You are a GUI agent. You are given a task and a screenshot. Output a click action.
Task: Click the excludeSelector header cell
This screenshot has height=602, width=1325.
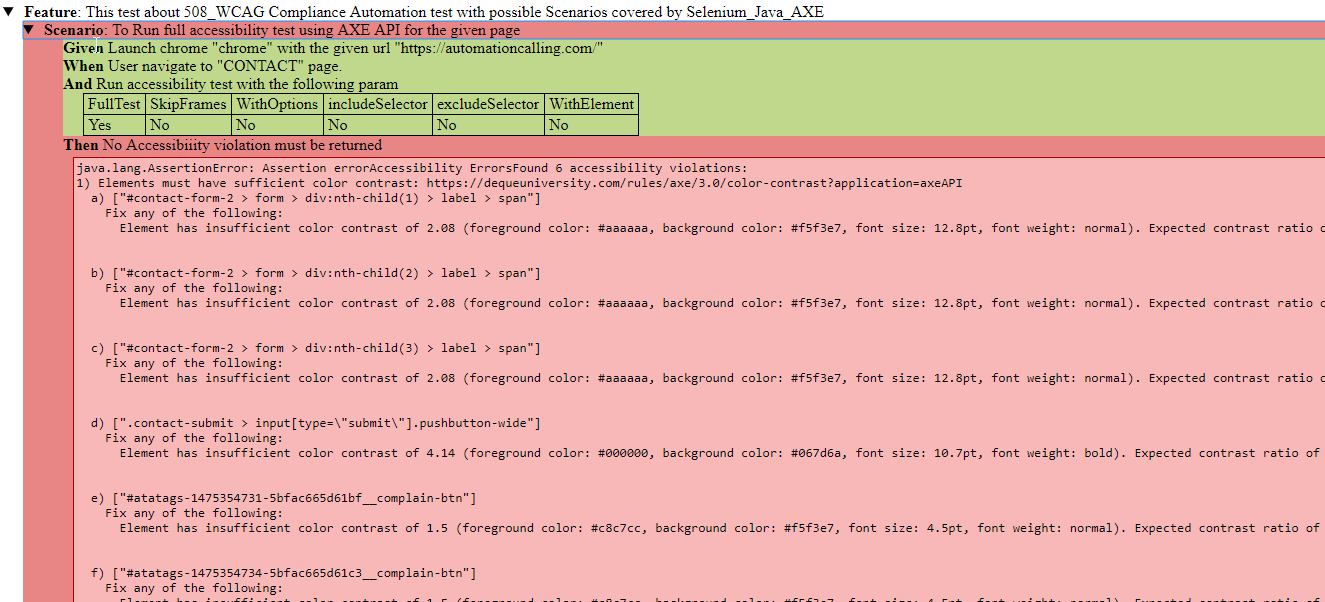click(x=488, y=104)
